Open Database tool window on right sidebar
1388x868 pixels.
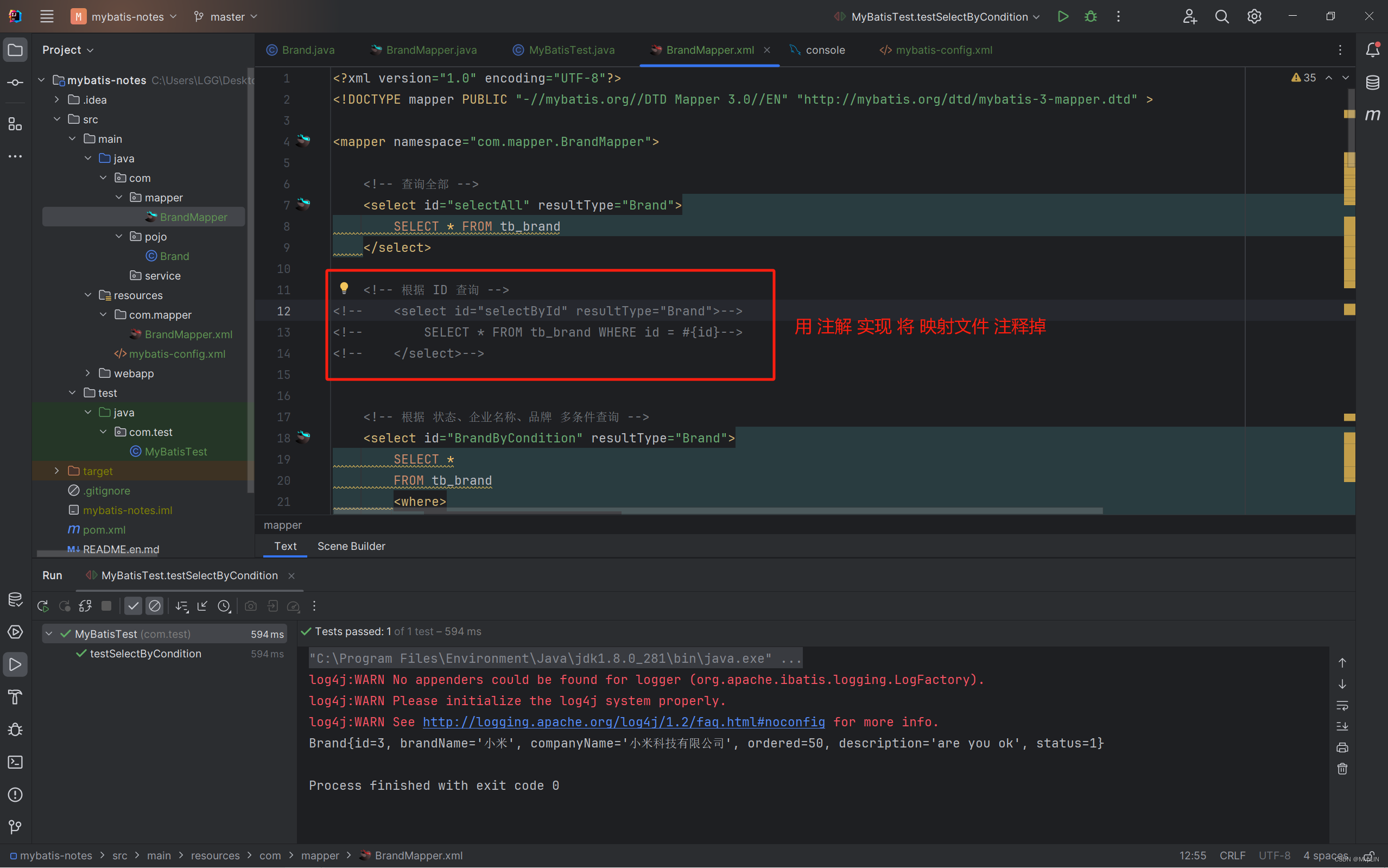pyautogui.click(x=1372, y=83)
